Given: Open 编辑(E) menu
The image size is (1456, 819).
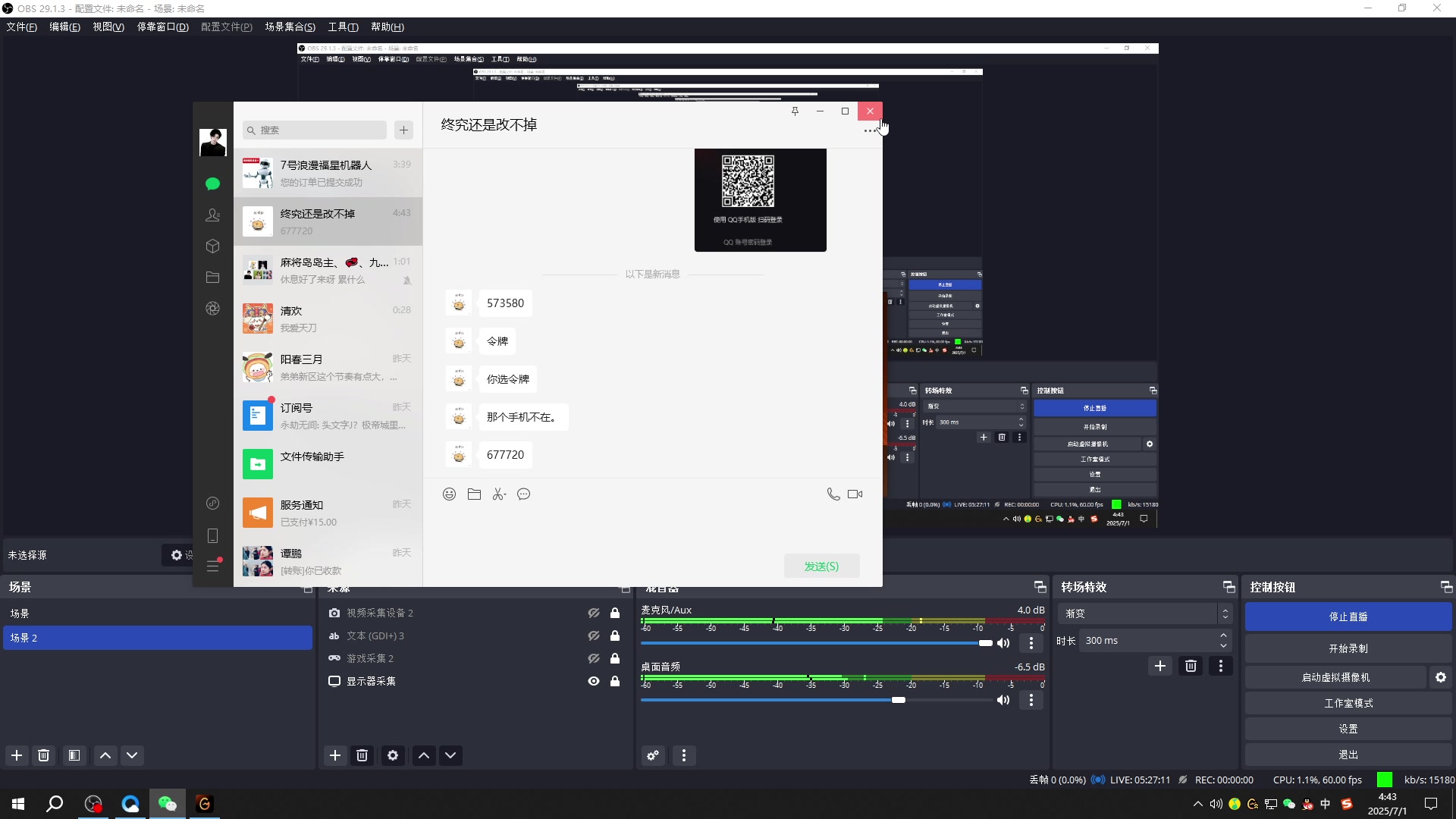Looking at the screenshot, I should pos(64,27).
